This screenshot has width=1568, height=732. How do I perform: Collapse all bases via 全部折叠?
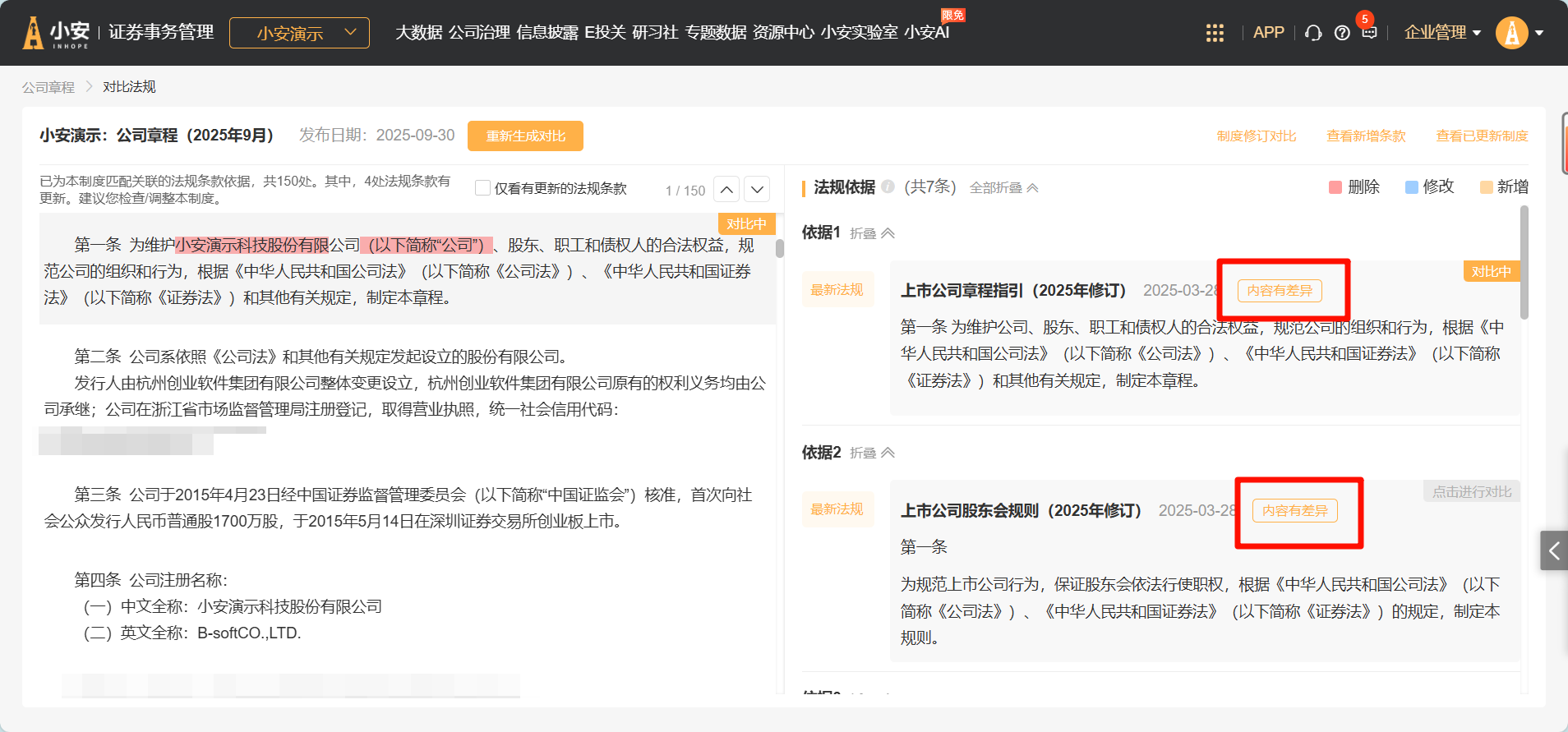click(x=1003, y=188)
